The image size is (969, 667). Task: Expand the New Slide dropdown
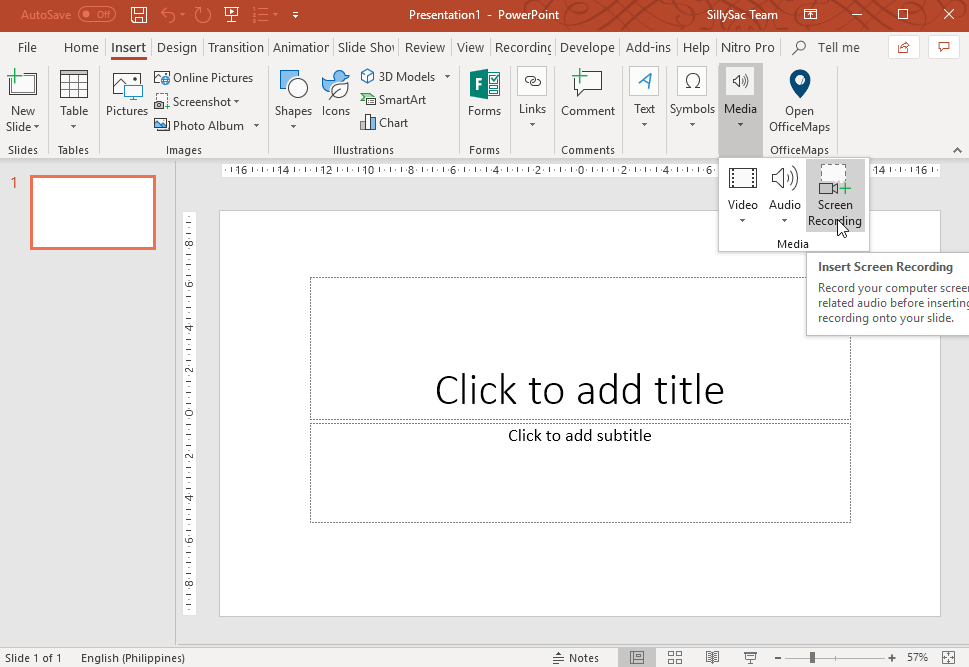coord(23,126)
